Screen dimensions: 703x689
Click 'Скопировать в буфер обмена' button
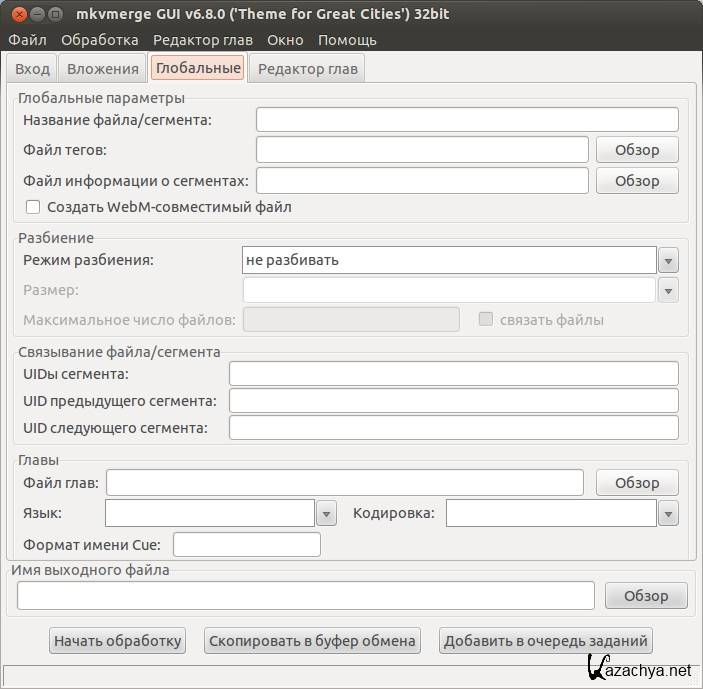(x=311, y=641)
